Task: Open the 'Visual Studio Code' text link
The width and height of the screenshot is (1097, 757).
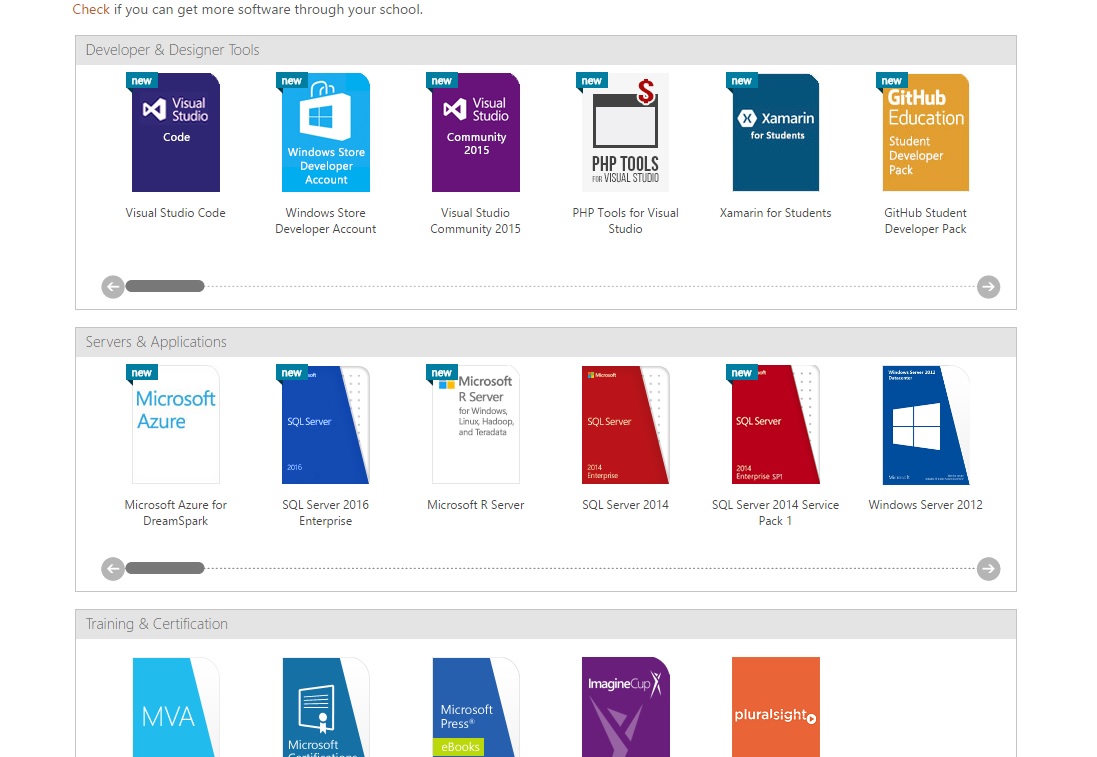Action: coord(176,213)
